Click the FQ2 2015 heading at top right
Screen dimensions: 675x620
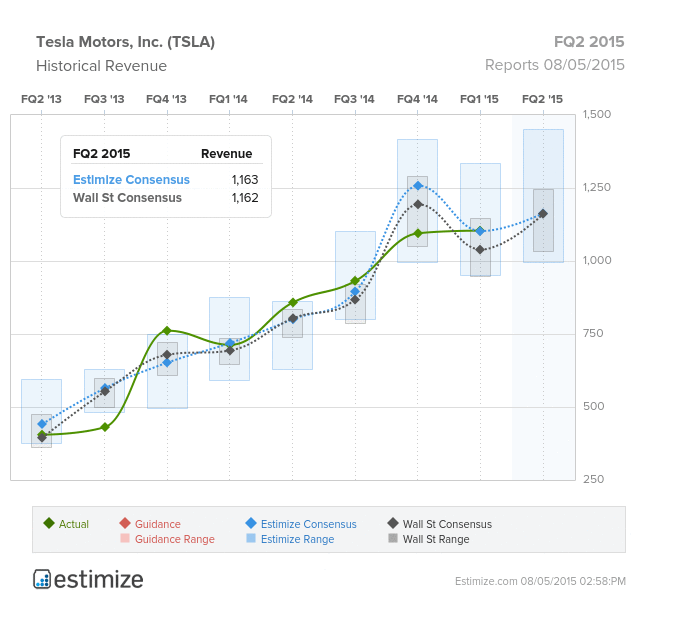[x=589, y=42]
